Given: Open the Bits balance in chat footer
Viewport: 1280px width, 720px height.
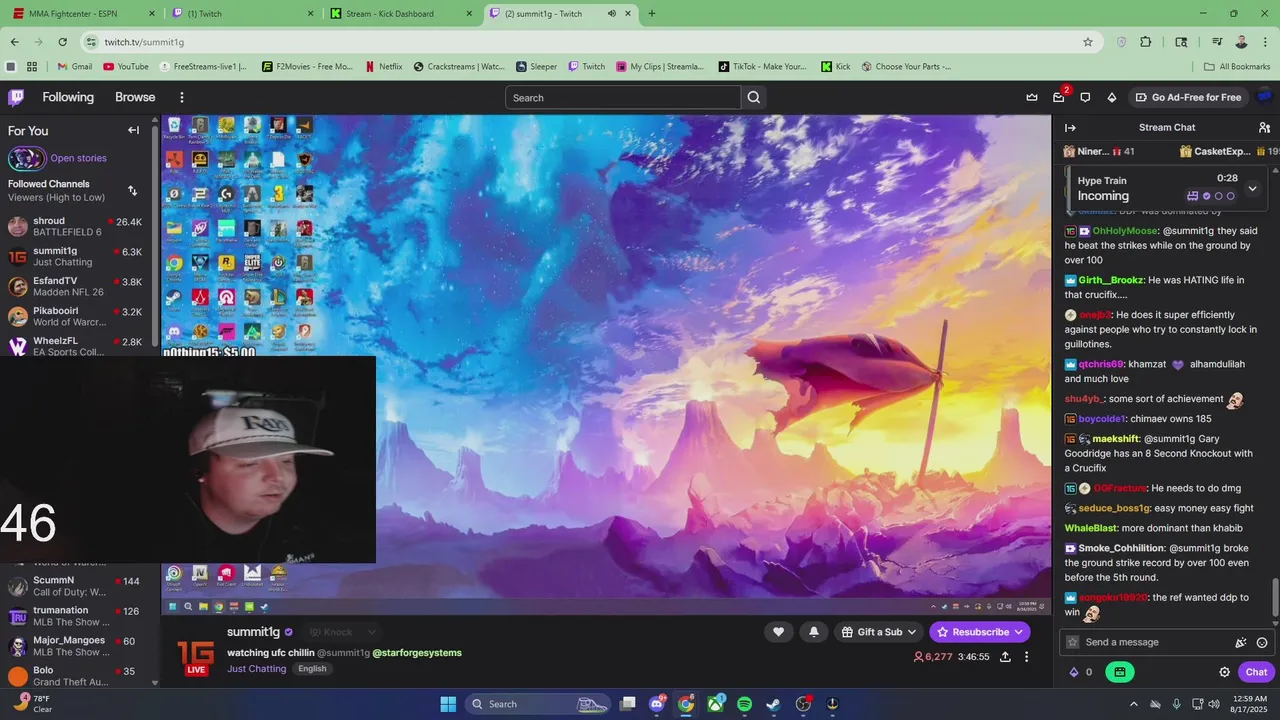Looking at the screenshot, I should [1080, 672].
